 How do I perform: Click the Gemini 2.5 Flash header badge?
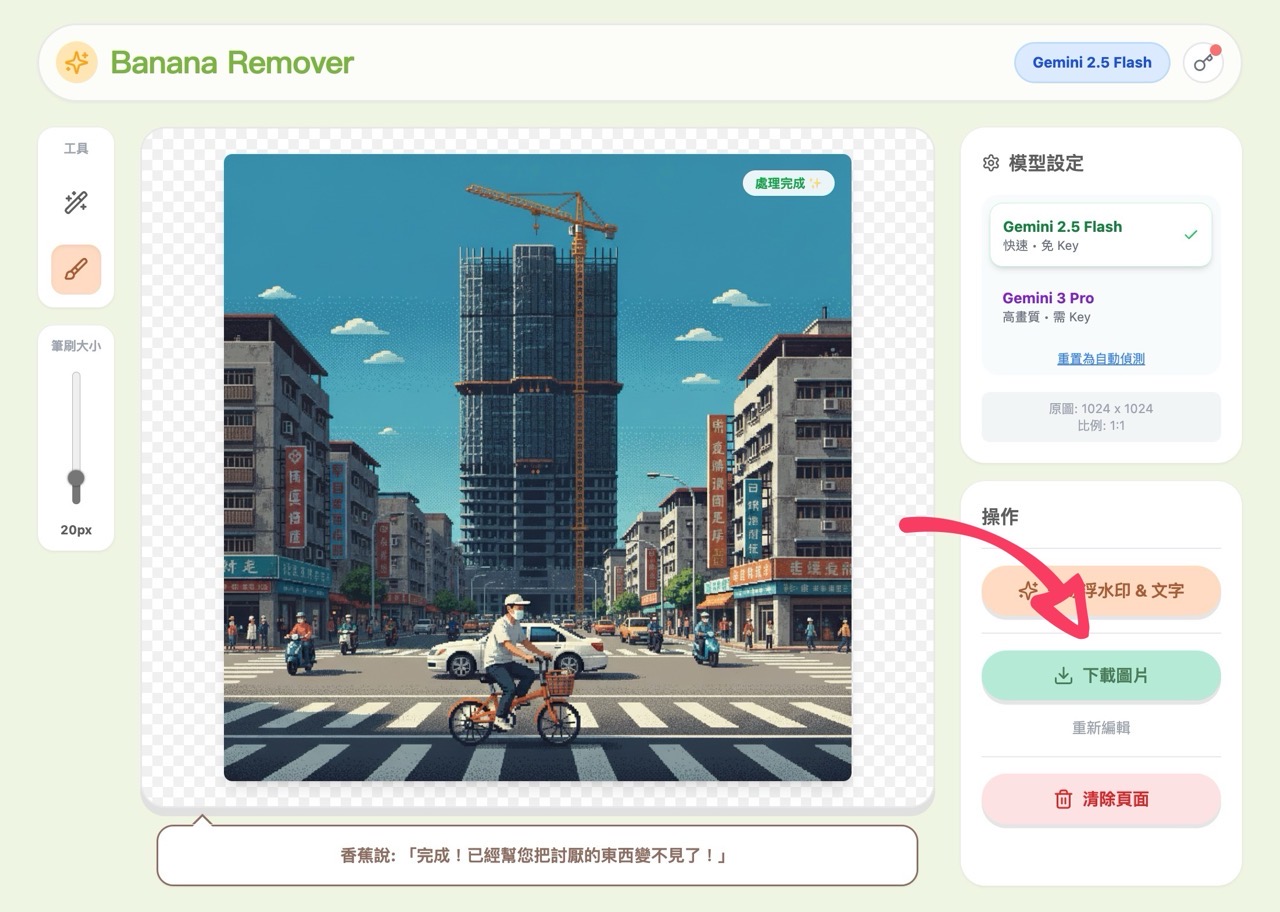1091,62
